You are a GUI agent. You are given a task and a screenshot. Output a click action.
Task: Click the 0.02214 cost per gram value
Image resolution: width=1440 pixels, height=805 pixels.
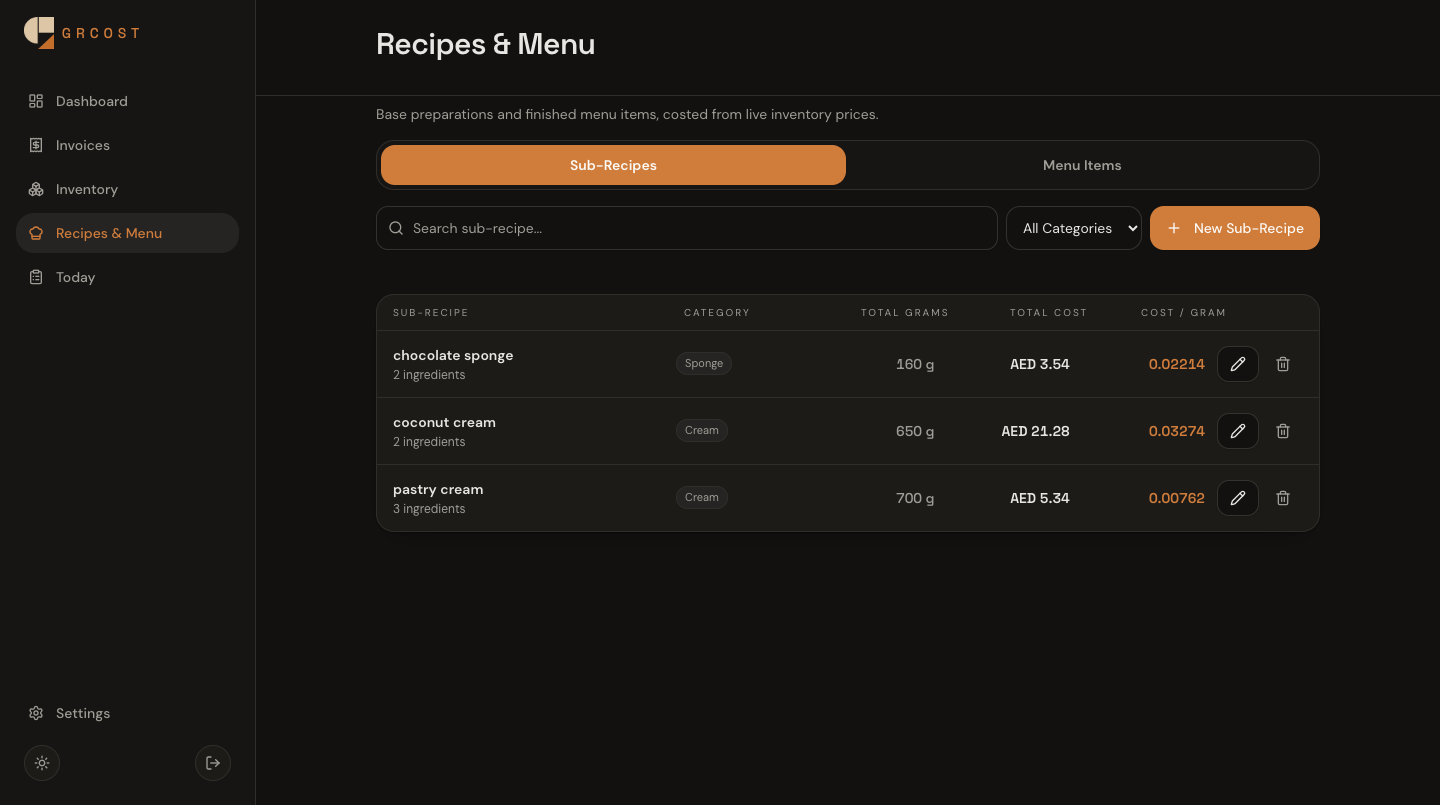coord(1177,364)
